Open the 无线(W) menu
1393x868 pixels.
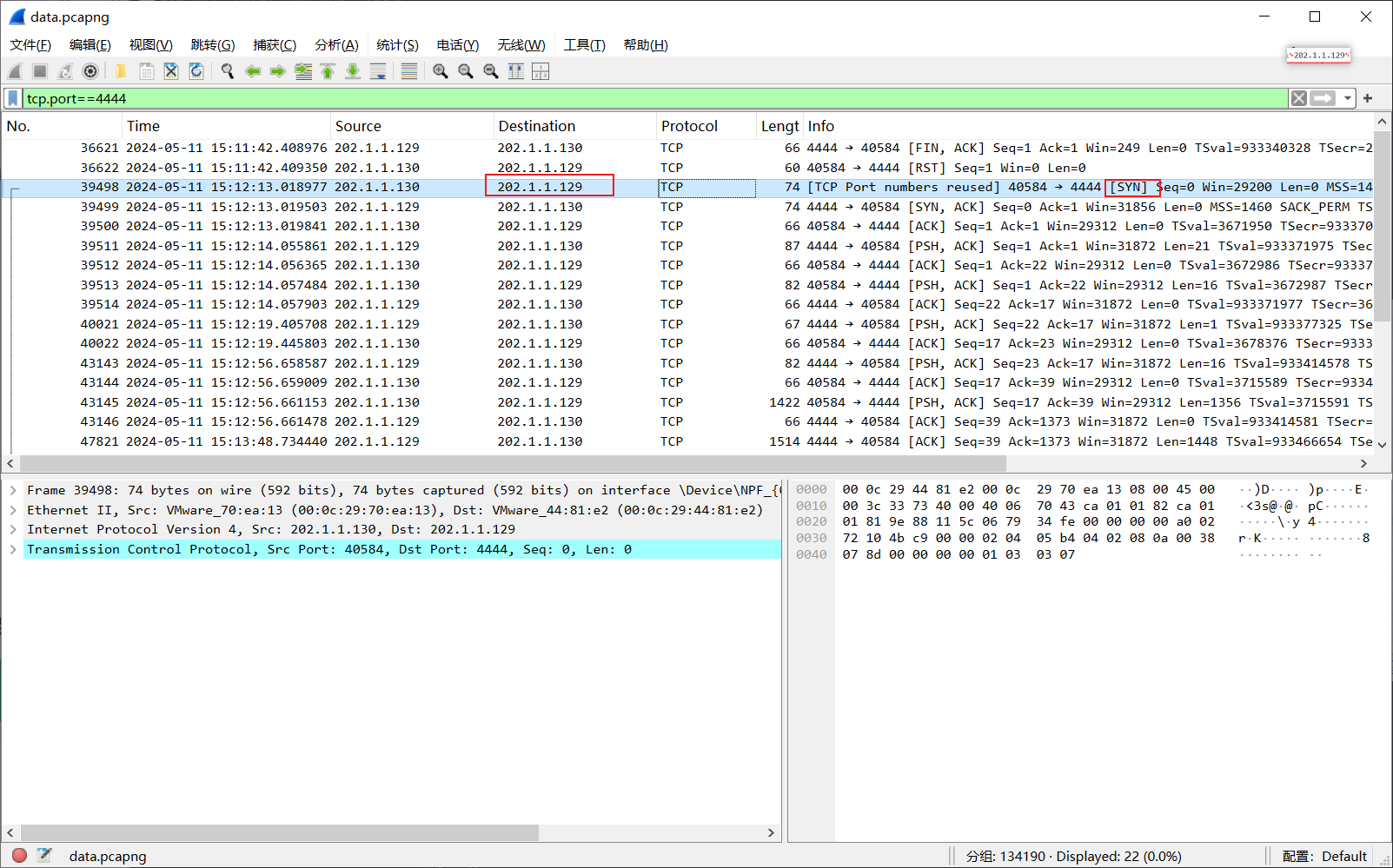521,45
